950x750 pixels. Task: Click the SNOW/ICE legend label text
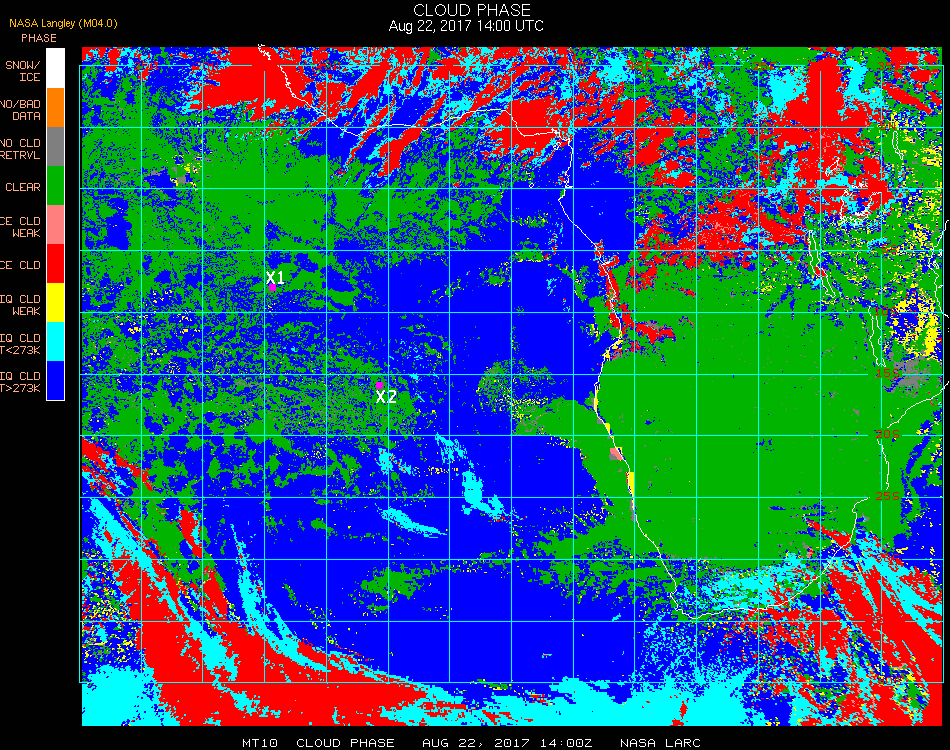click(22, 71)
